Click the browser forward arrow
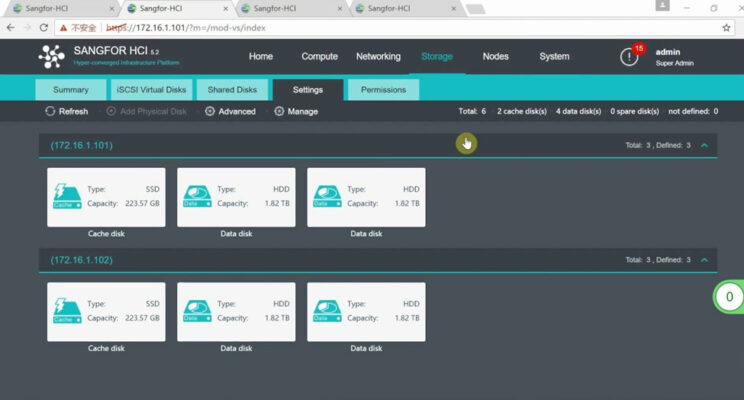Viewport: 744px width, 400px height. tap(27, 28)
